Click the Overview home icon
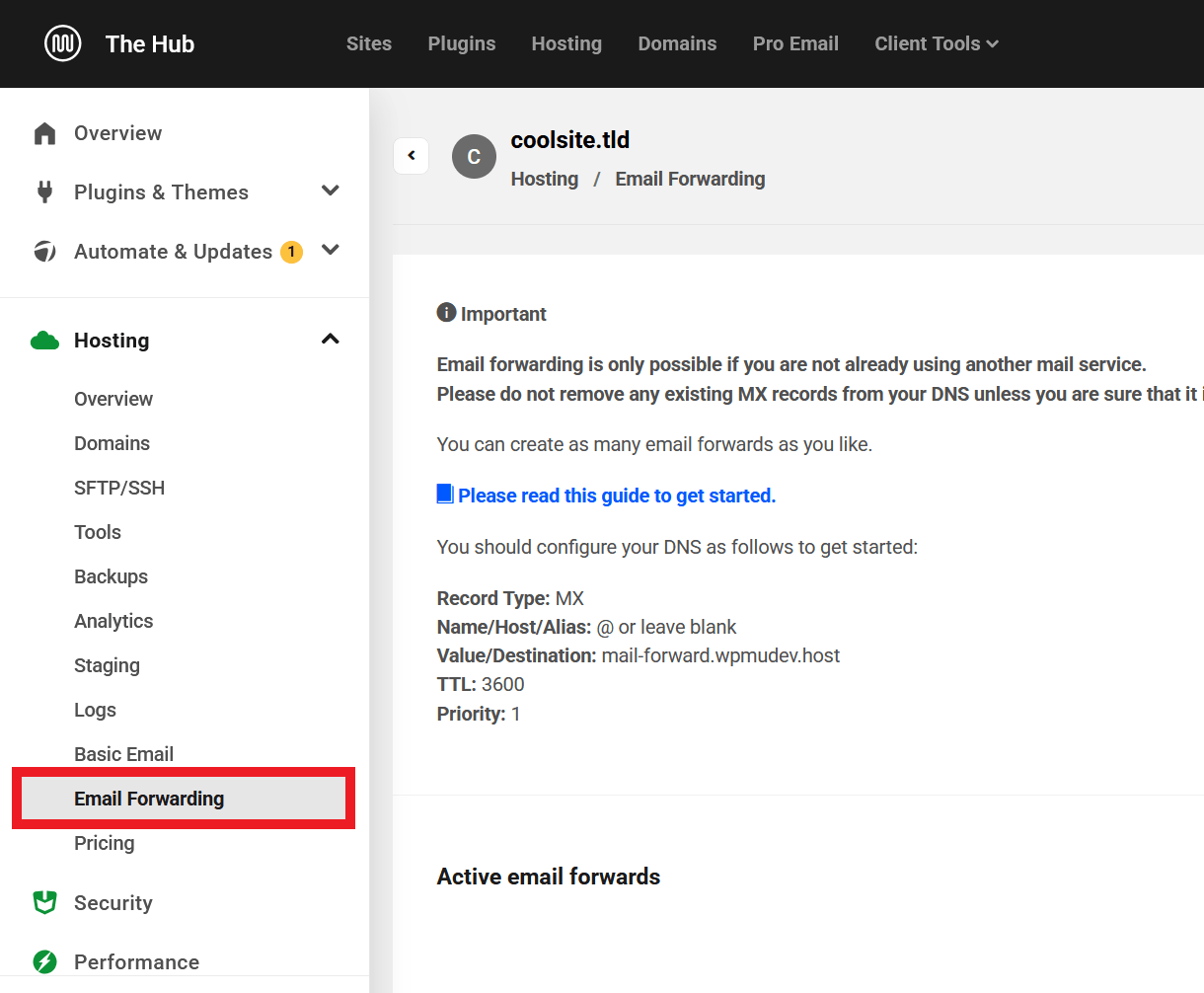1204x993 pixels. click(x=44, y=133)
